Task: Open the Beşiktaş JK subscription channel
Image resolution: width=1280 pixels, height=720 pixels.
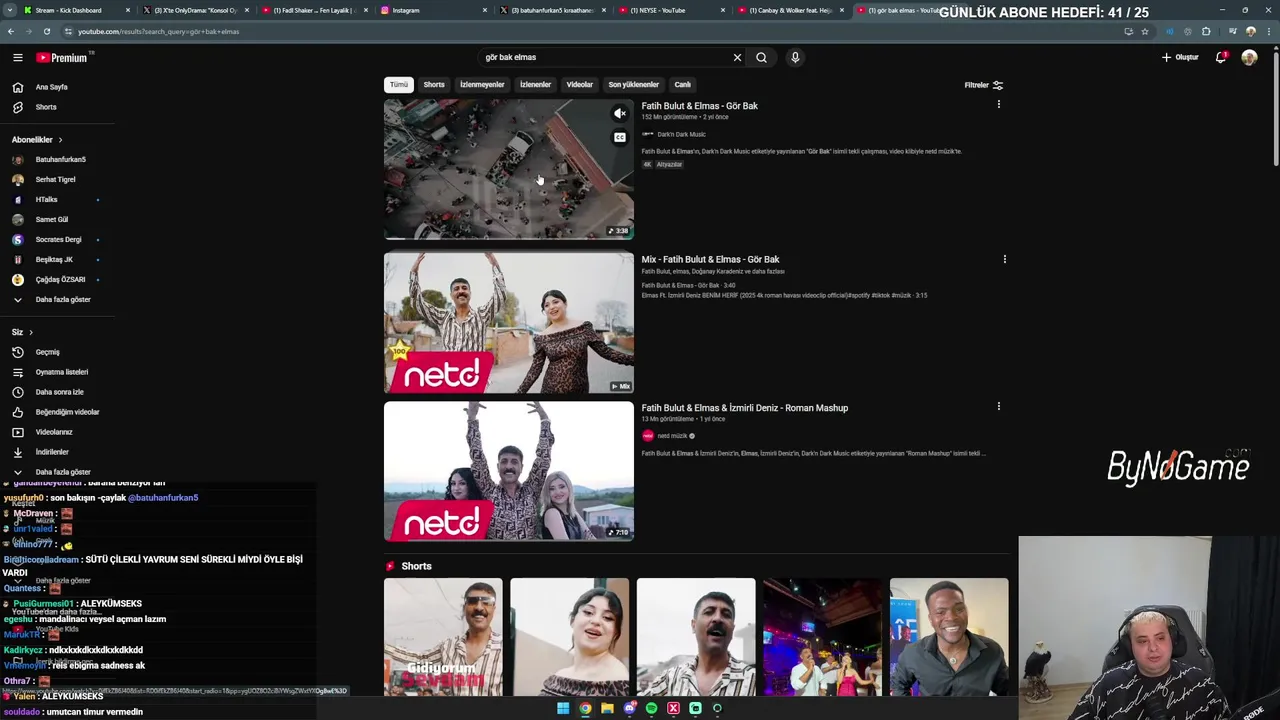Action: coord(52,259)
